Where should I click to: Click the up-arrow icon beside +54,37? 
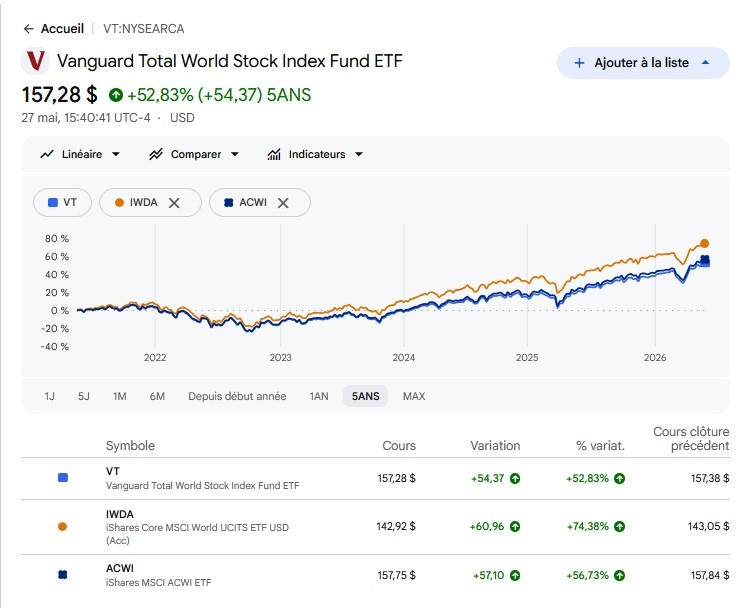point(515,478)
